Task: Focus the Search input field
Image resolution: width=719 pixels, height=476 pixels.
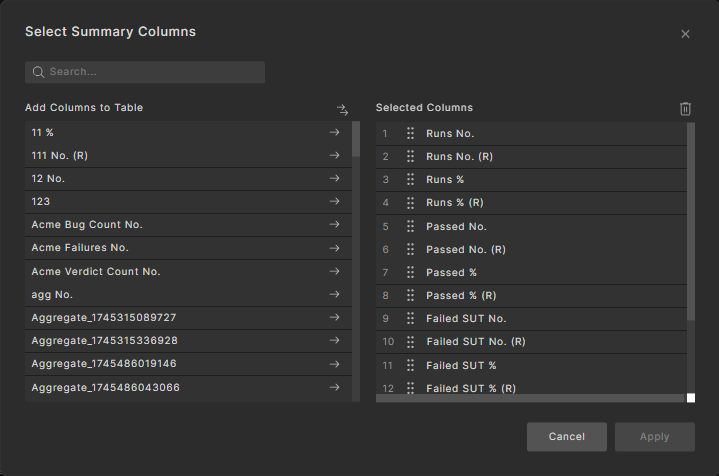Action: pyautogui.click(x=150, y=72)
